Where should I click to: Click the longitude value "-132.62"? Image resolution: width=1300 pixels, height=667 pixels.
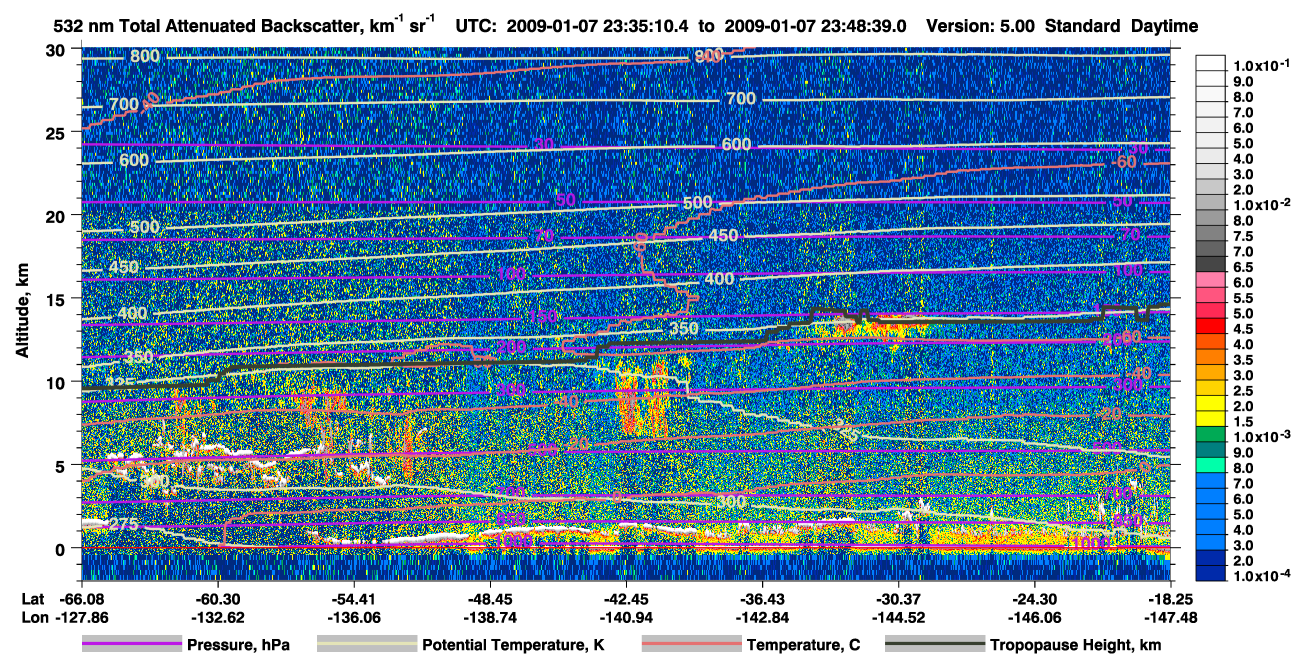(217, 618)
